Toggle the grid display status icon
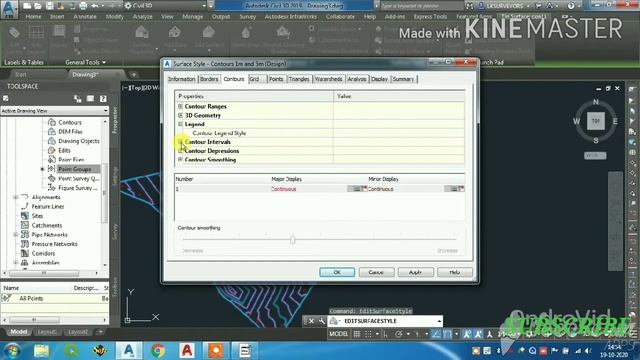This screenshot has height=360, width=640. click(357, 334)
